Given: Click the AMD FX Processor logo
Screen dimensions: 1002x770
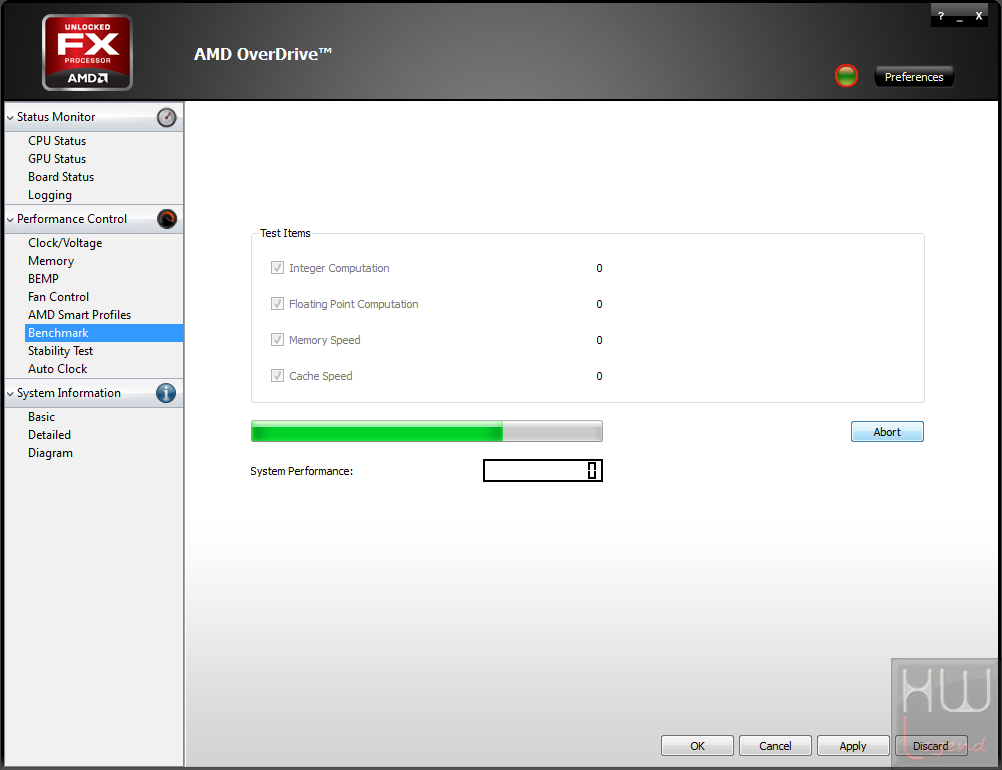Looking at the screenshot, I should pos(88,52).
